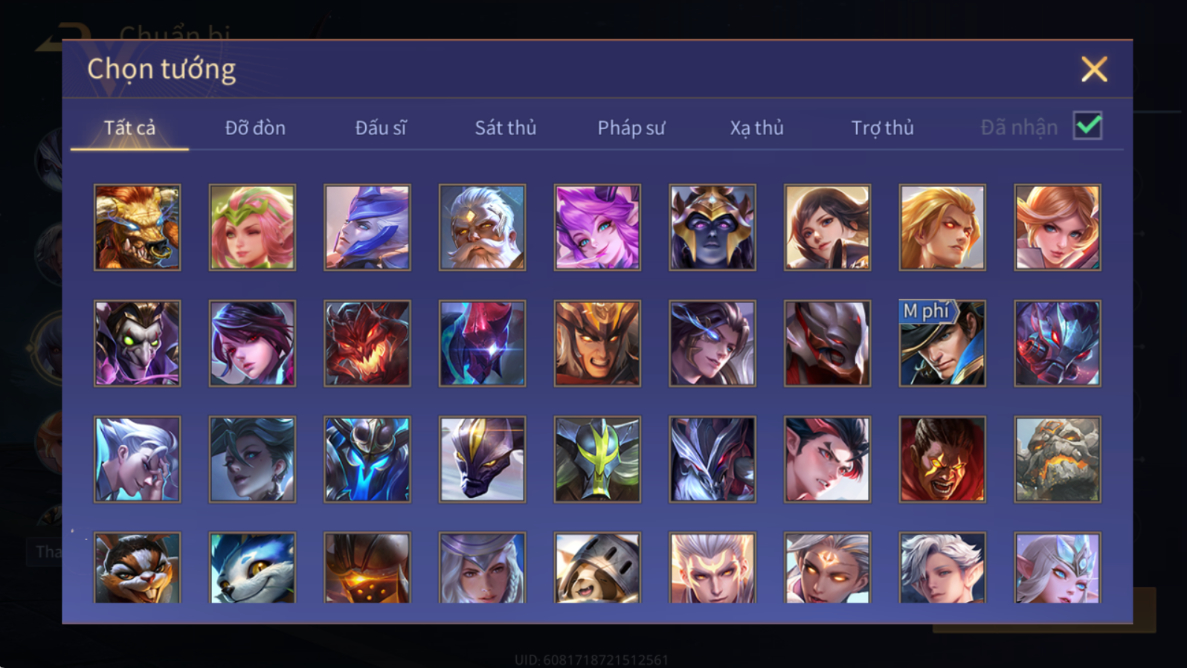Open the Trợ thủ tab
Viewport: 1187px width, 668px height.
(883, 127)
